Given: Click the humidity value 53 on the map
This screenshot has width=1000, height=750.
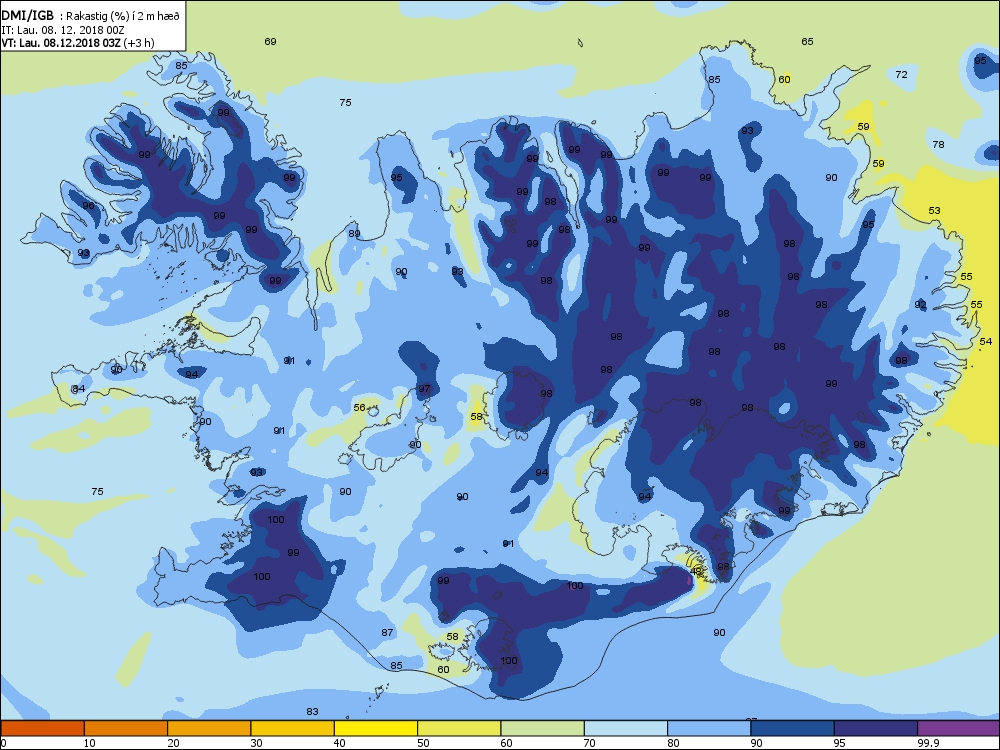Looking at the screenshot, I should 934,210.
